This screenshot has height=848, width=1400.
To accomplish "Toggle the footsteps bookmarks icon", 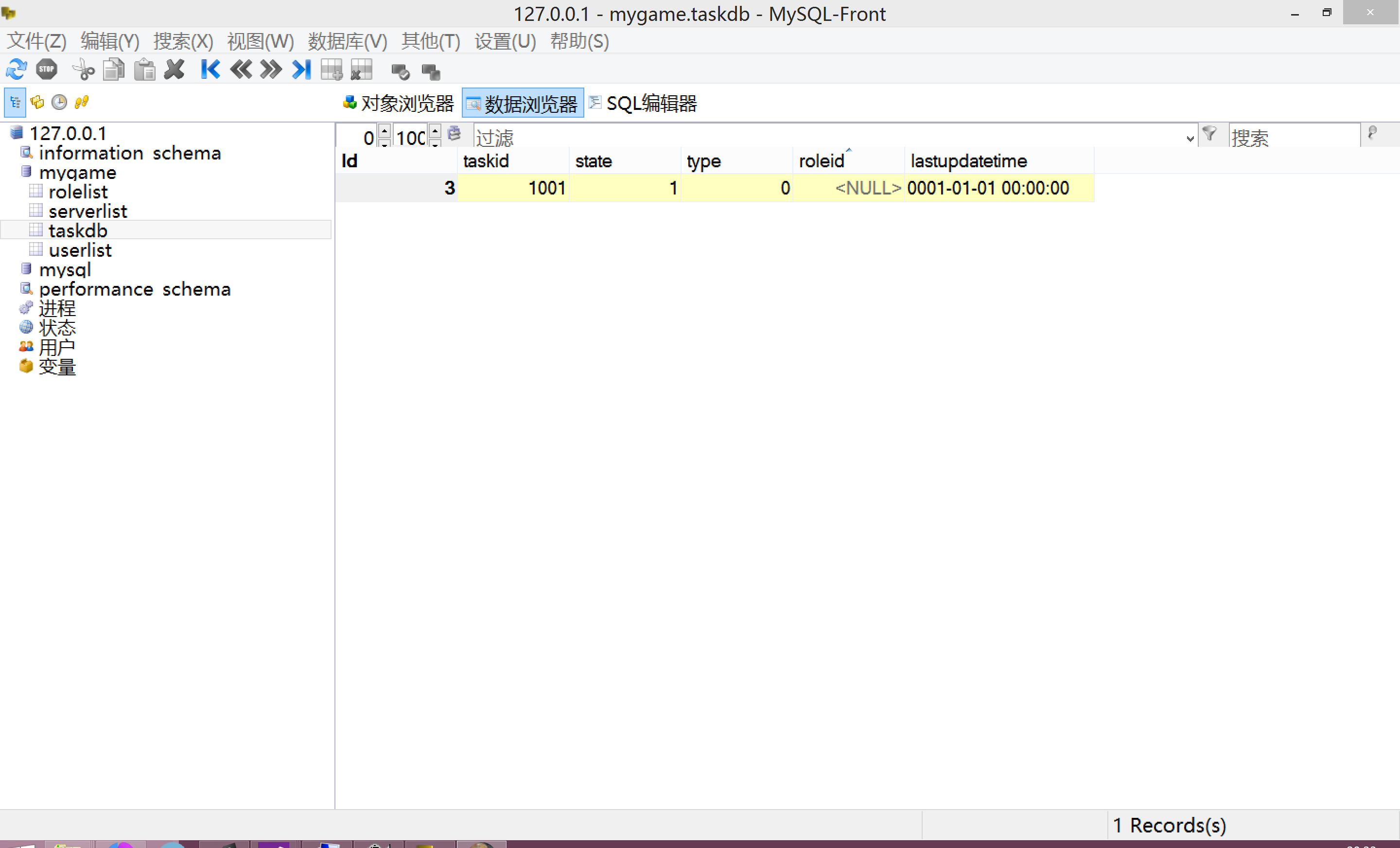I will tap(82, 102).
